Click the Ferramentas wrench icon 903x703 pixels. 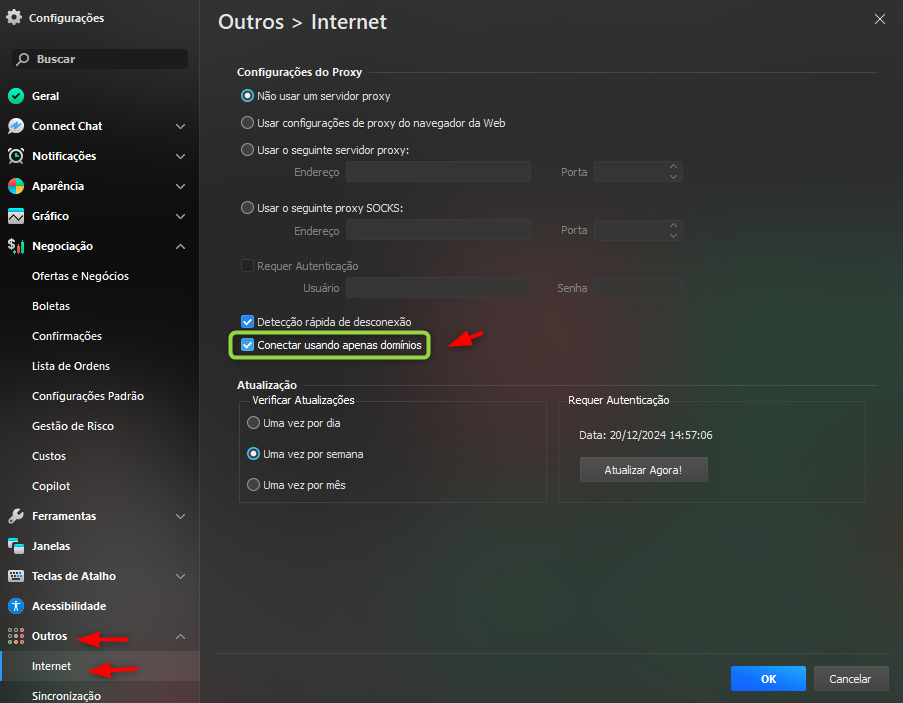tap(15, 517)
